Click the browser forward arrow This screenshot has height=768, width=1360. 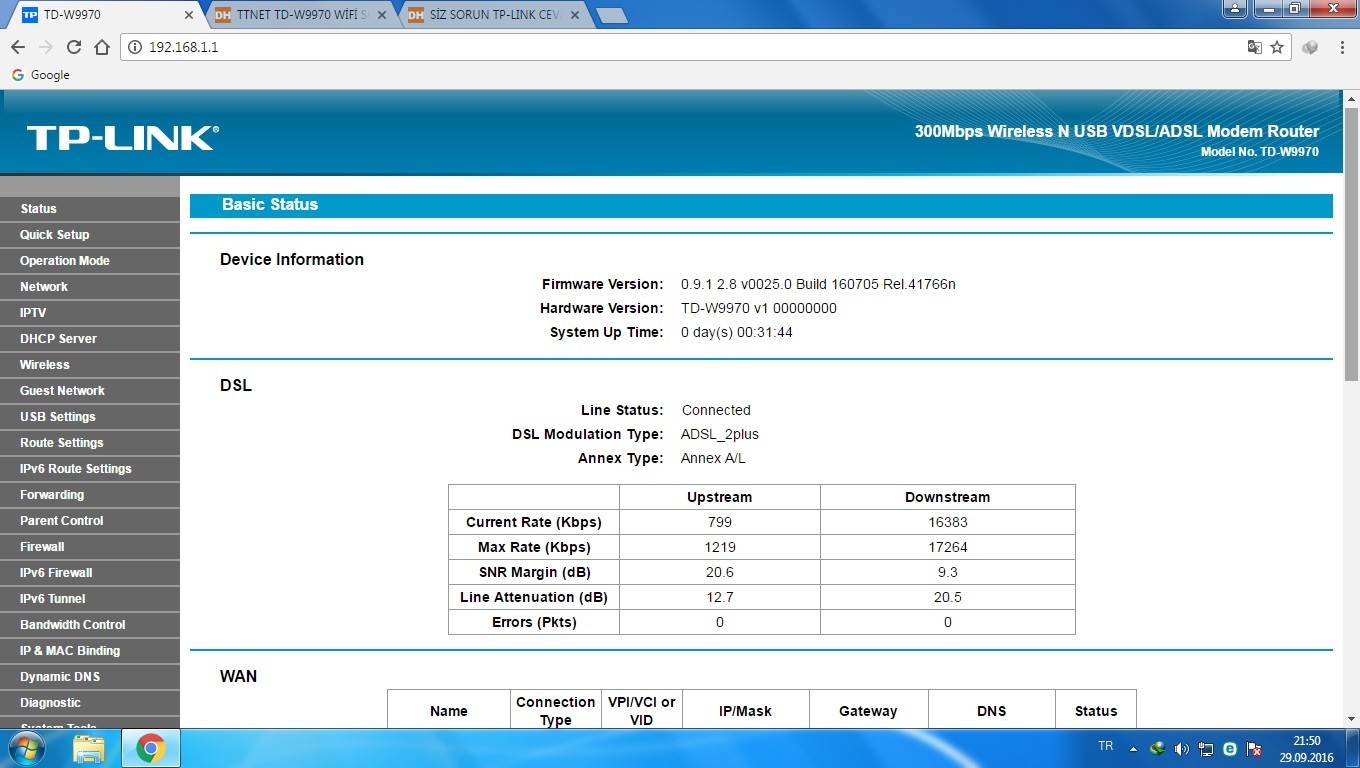click(46, 47)
